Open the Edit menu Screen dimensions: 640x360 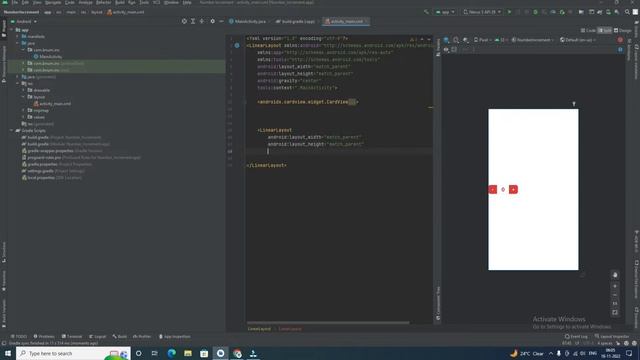pyautogui.click(x=25, y=2)
